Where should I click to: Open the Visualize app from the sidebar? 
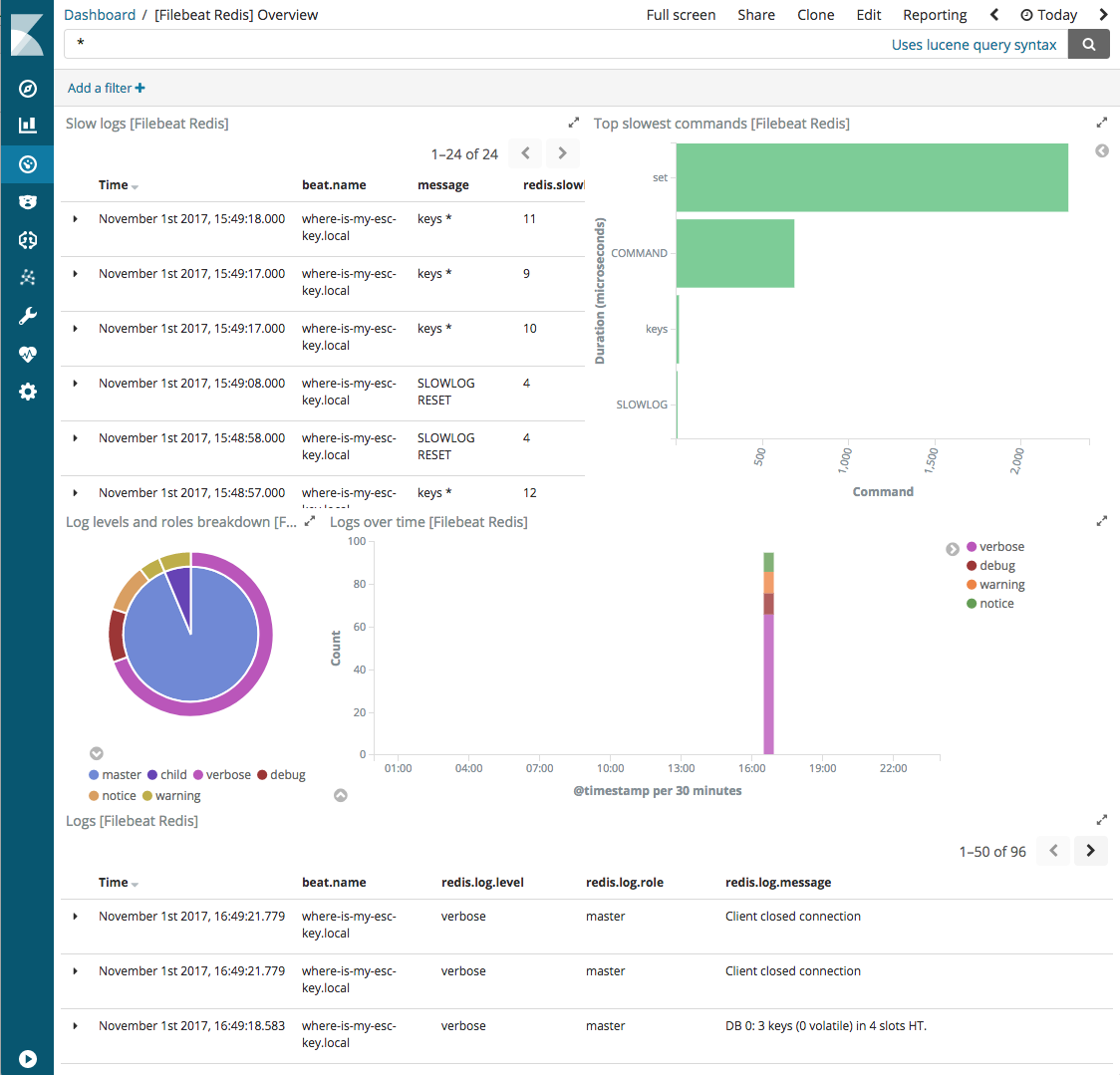27,126
